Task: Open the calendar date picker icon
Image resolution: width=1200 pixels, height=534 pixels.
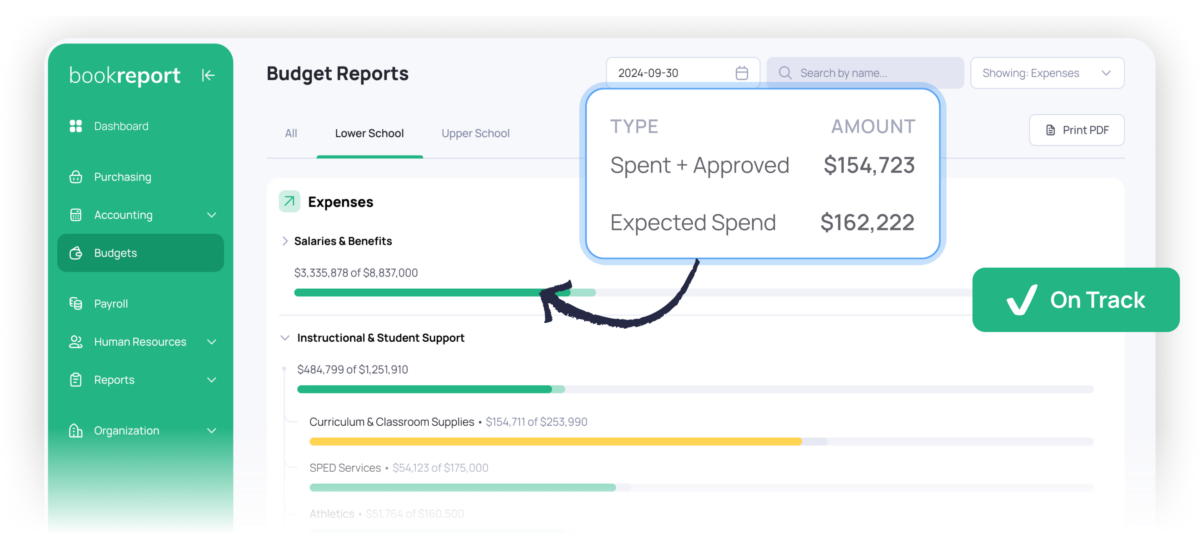Action: pos(742,73)
